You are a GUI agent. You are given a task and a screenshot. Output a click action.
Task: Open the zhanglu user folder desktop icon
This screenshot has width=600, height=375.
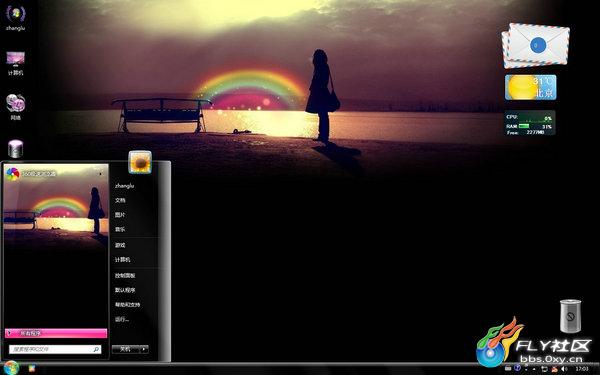tap(16, 17)
